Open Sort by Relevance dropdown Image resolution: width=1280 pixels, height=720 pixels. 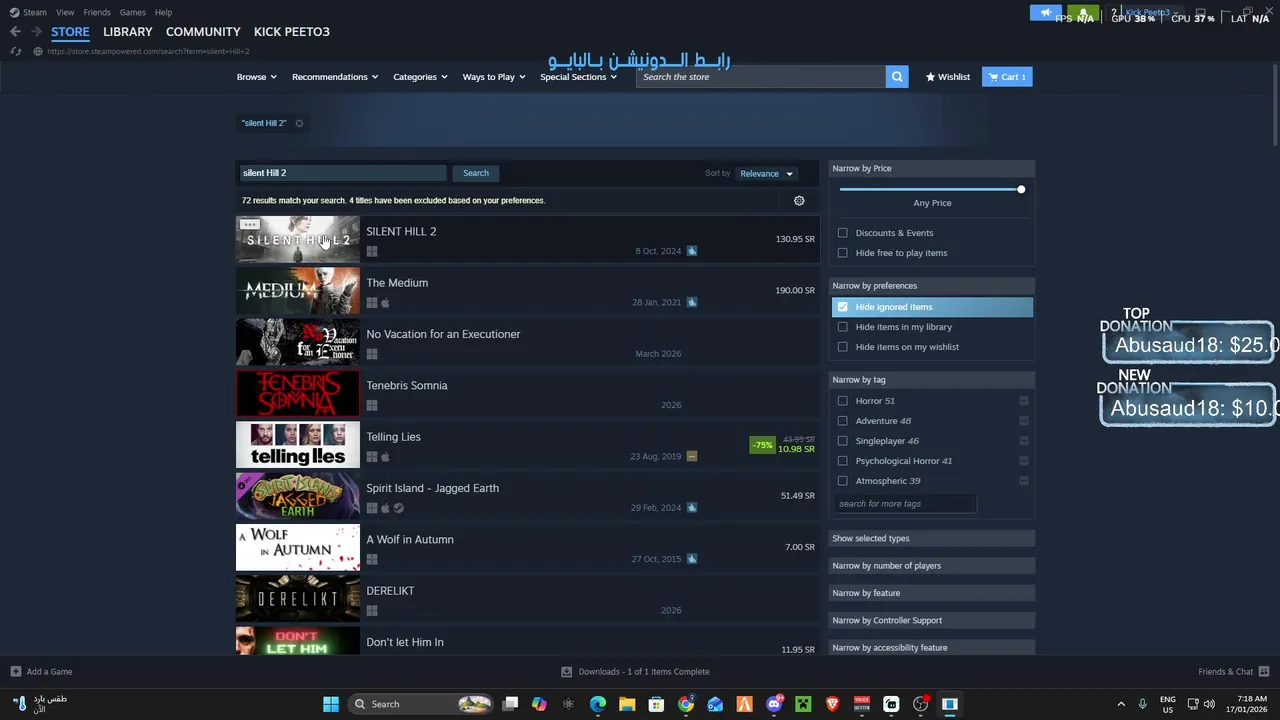tap(767, 174)
